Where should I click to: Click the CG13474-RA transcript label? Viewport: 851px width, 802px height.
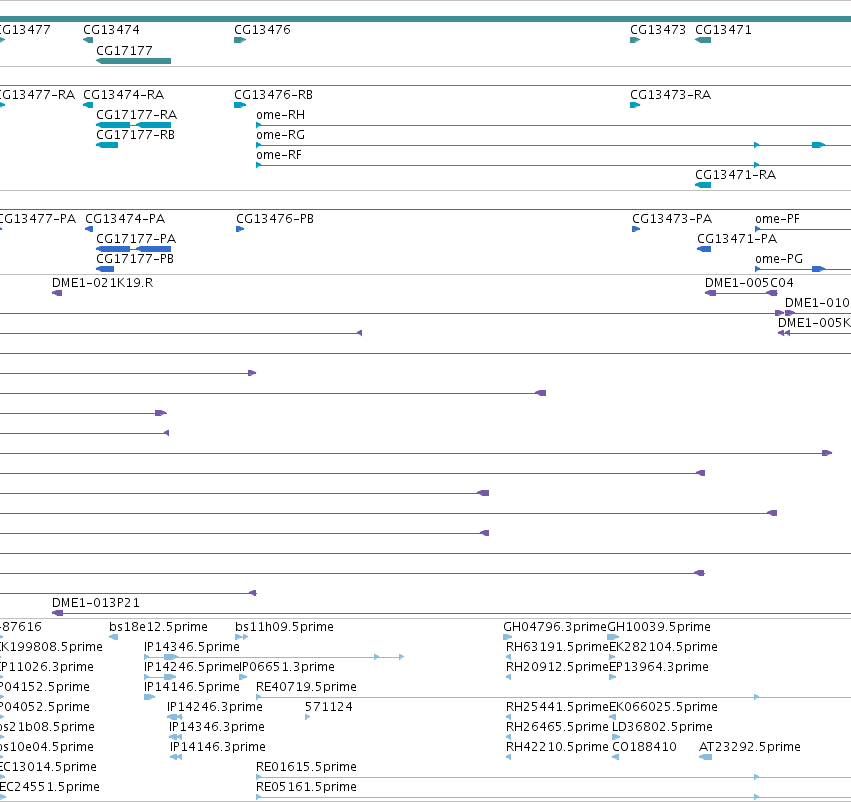124,95
